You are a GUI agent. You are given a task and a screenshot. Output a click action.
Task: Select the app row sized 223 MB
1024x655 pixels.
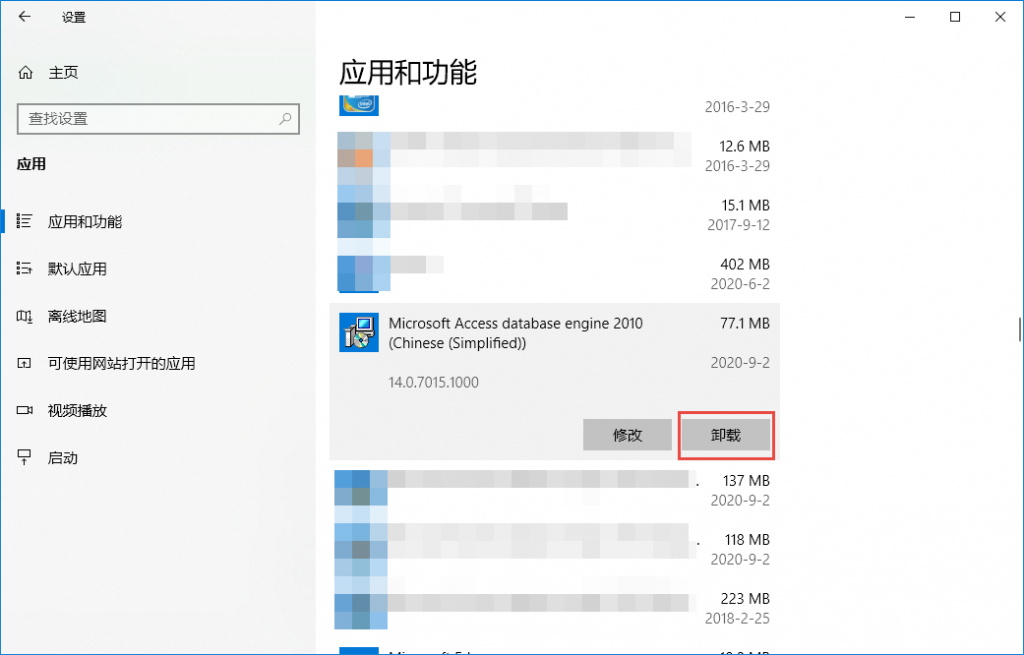(554, 608)
